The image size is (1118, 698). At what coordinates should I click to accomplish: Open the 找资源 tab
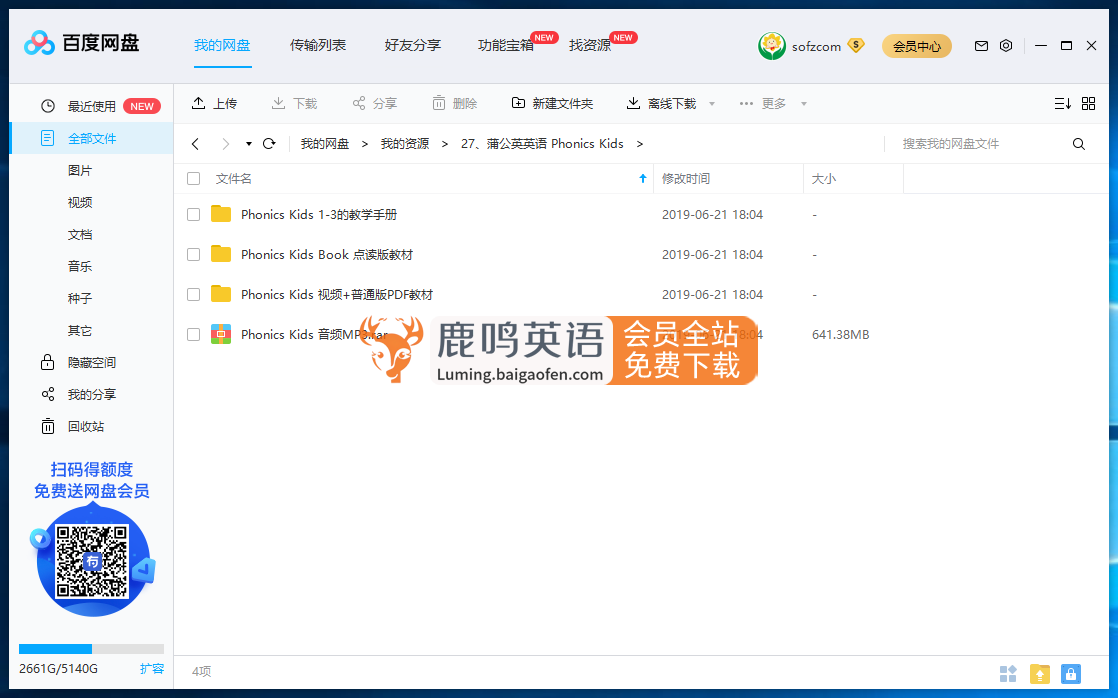pos(590,46)
